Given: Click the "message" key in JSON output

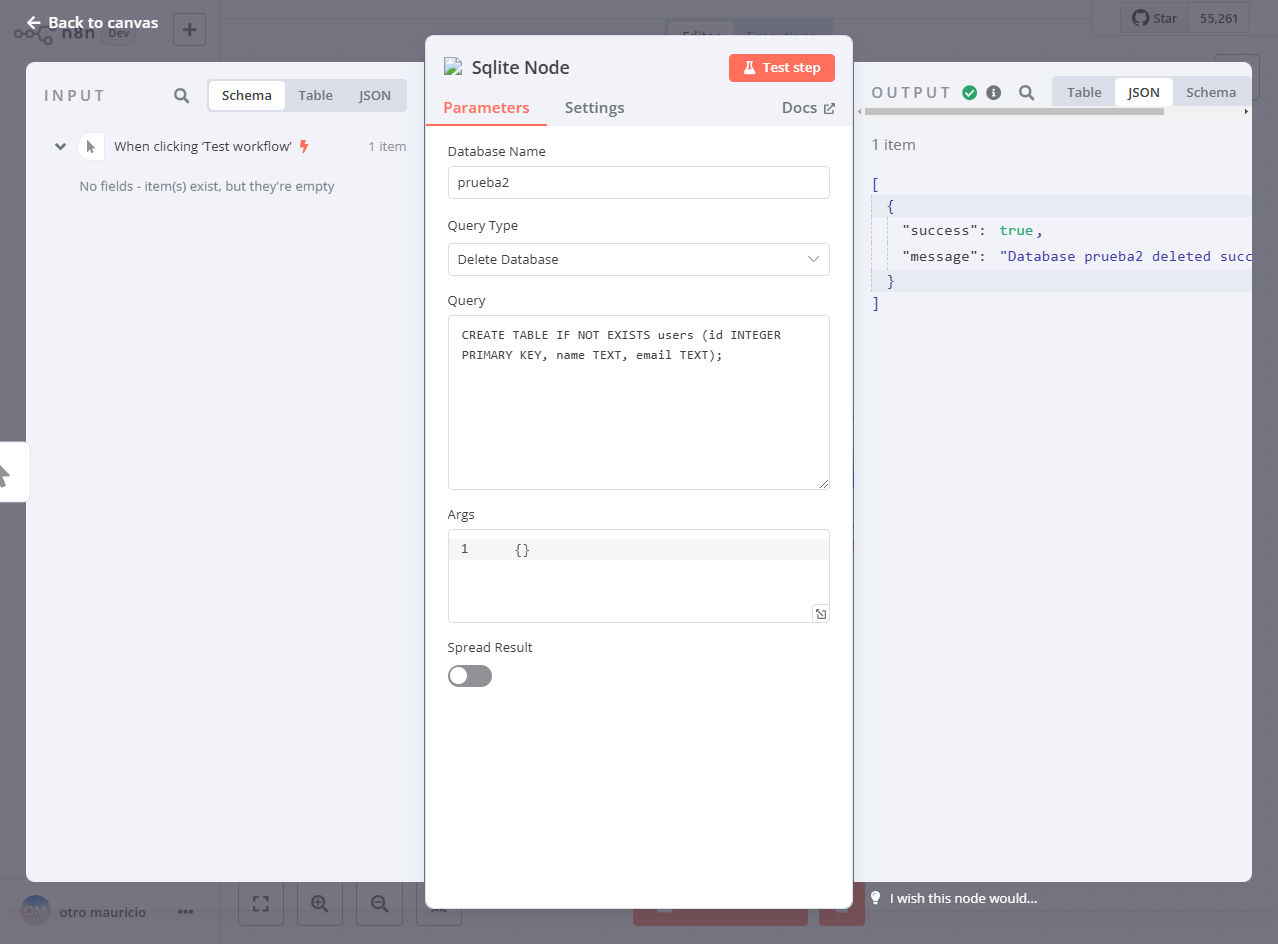Looking at the screenshot, I should click(940, 256).
